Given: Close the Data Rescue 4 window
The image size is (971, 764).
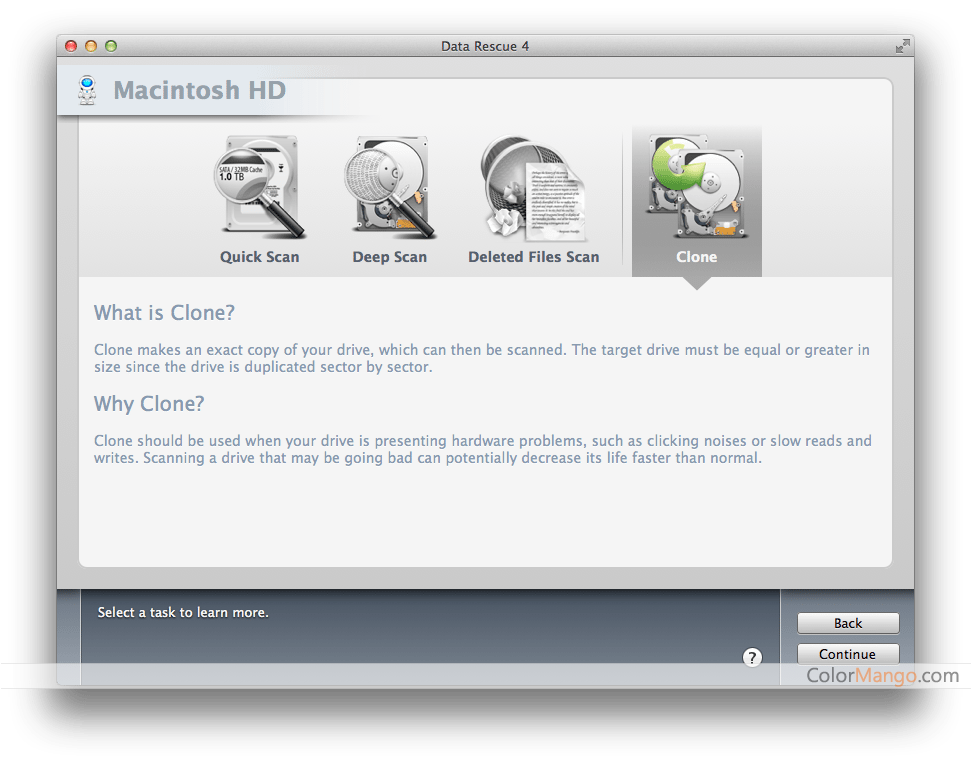Looking at the screenshot, I should [x=71, y=46].
